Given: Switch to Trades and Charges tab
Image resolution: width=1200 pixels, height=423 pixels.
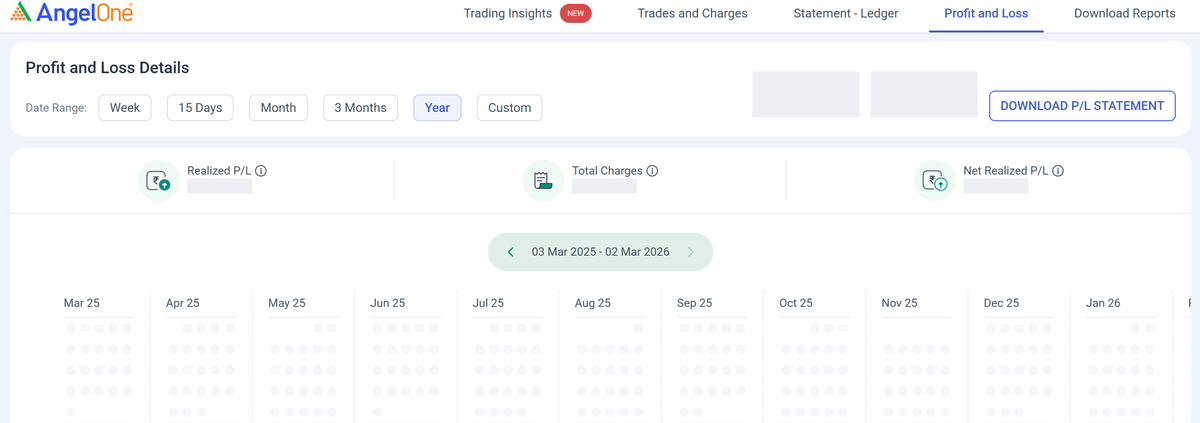Looking at the screenshot, I should click(x=692, y=14).
